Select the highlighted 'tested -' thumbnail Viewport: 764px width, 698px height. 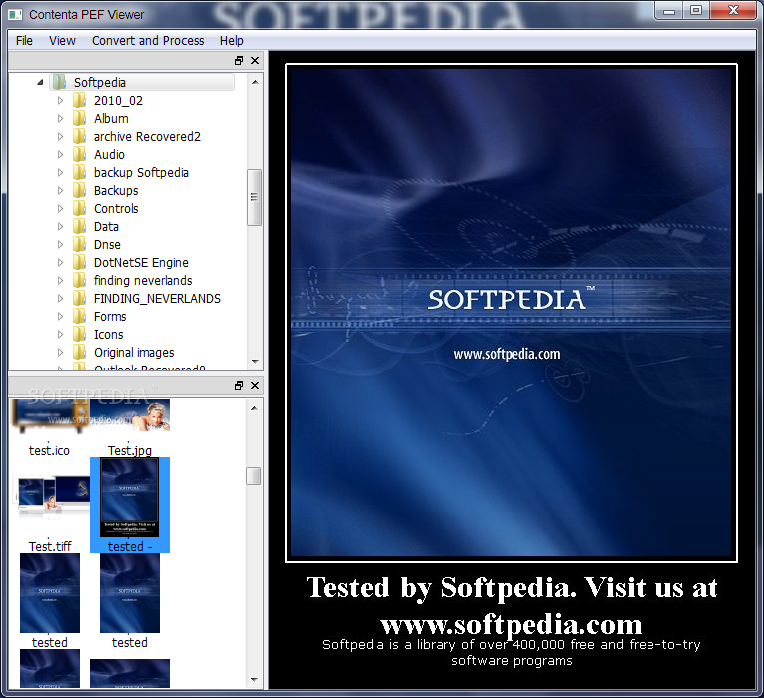coord(130,505)
